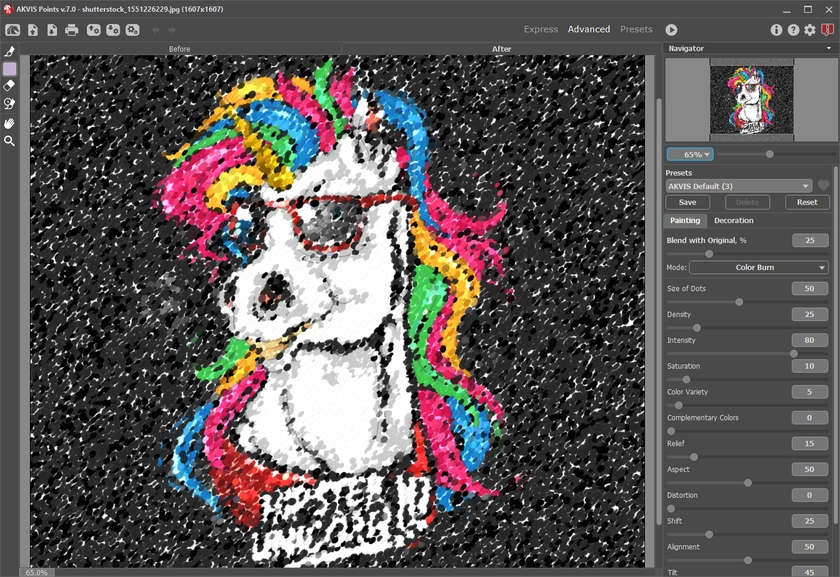Open the Decoration tab
The image size is (840, 577).
[734, 220]
